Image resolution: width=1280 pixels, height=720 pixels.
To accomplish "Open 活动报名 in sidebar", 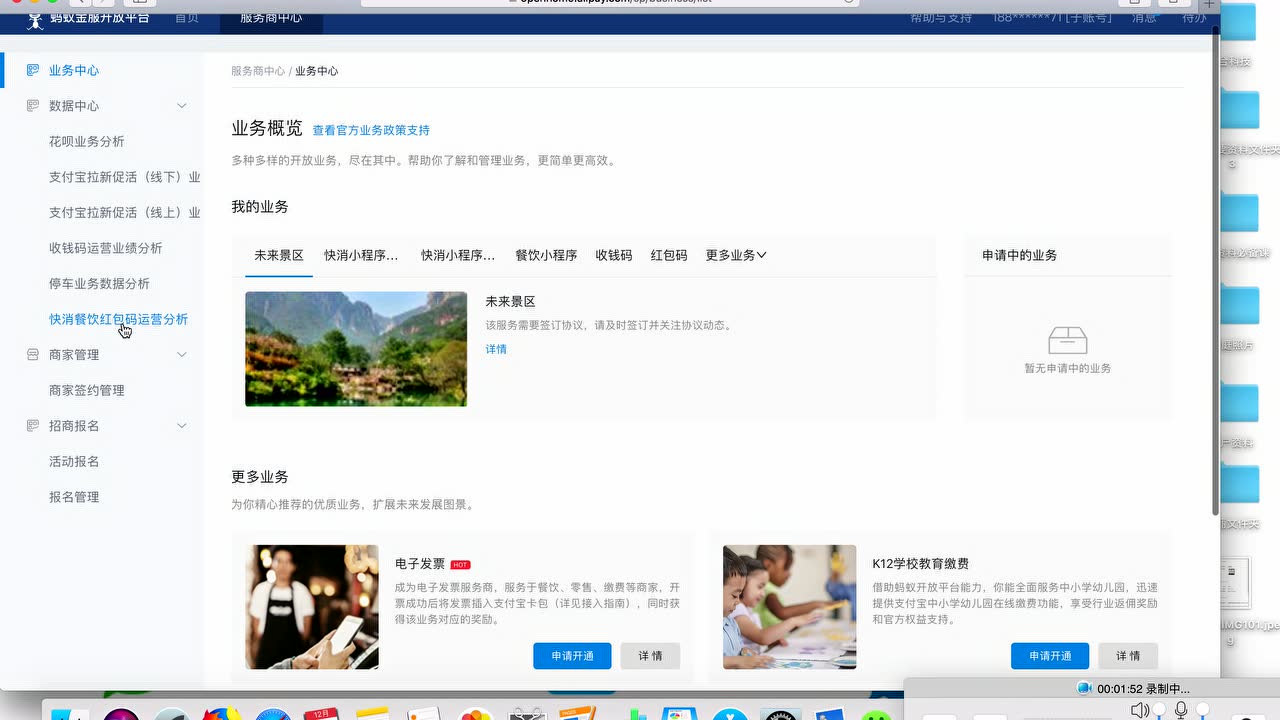I will pyautogui.click(x=74, y=462).
